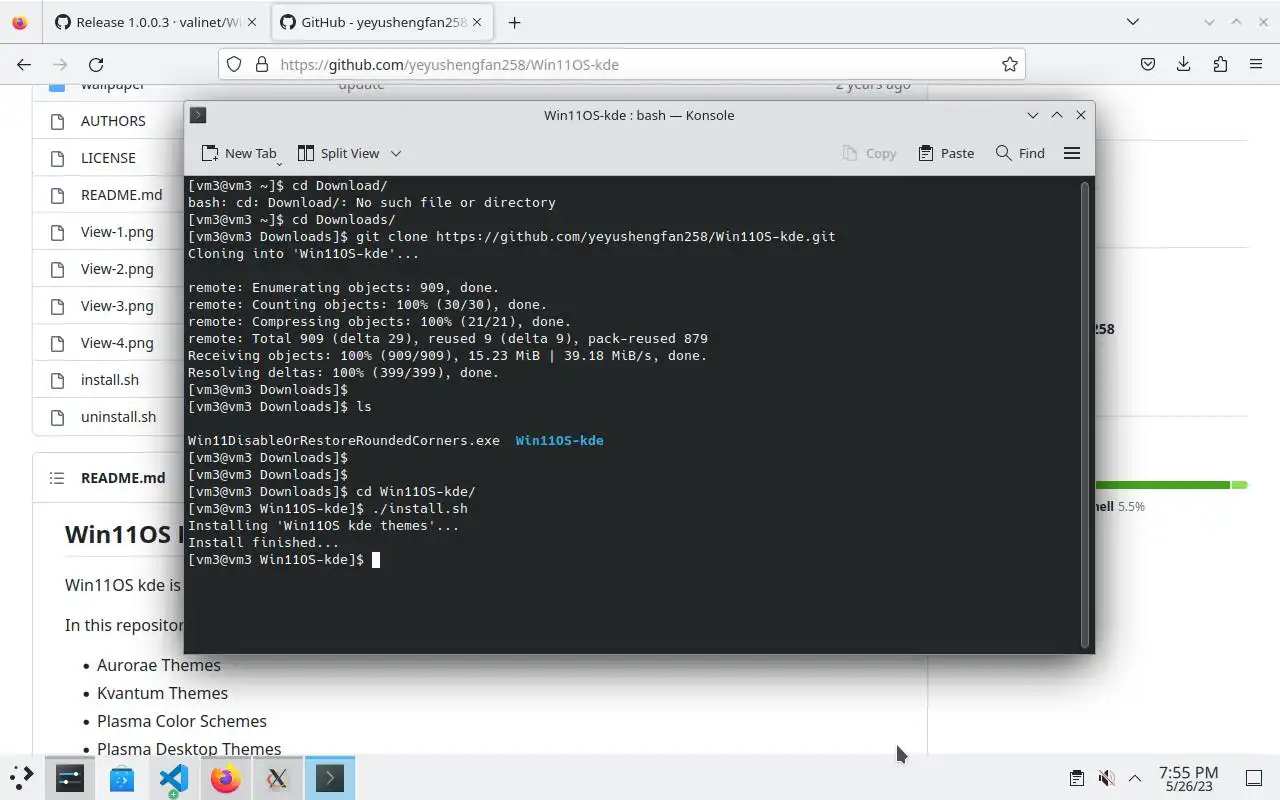Open AUTHORS file on GitHub
The height and width of the screenshot is (800, 1280).
coord(113,121)
